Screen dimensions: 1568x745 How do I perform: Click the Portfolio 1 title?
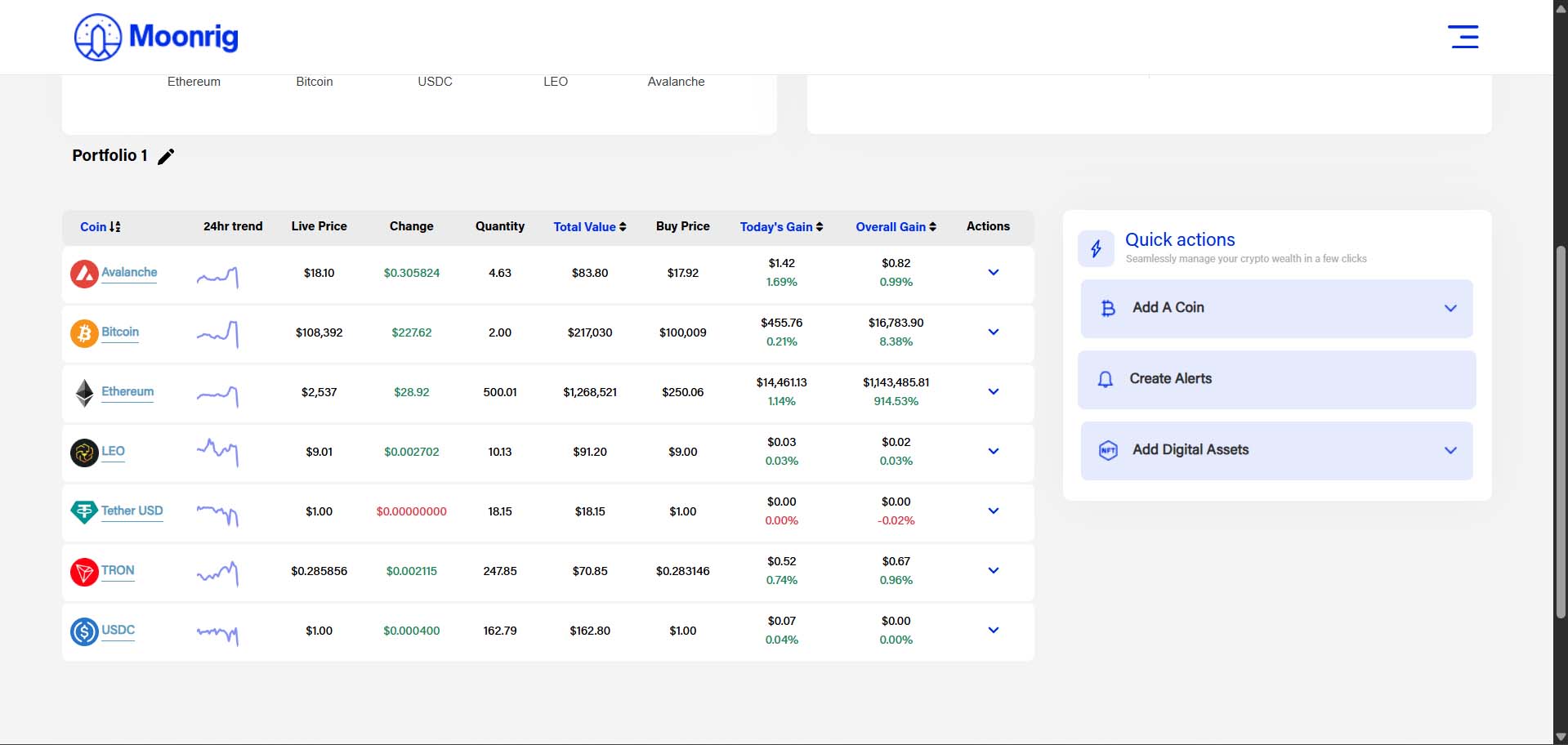(x=109, y=155)
